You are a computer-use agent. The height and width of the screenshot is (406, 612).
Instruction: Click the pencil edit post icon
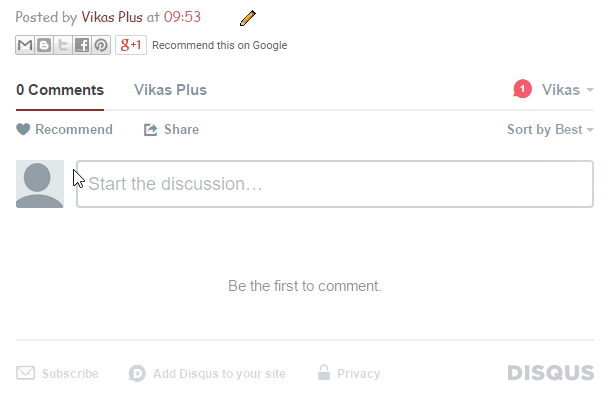pos(248,18)
